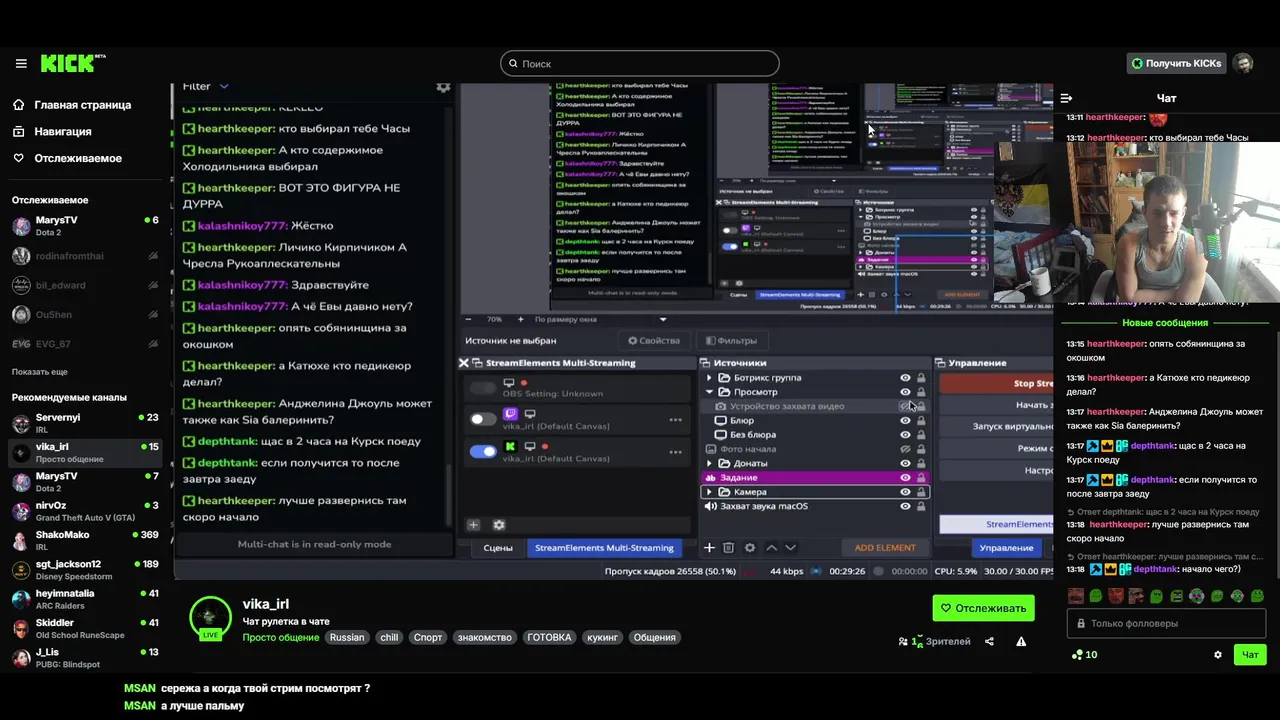Toggle visibility of the Донаты group
1280x720 pixels.
click(x=905, y=463)
